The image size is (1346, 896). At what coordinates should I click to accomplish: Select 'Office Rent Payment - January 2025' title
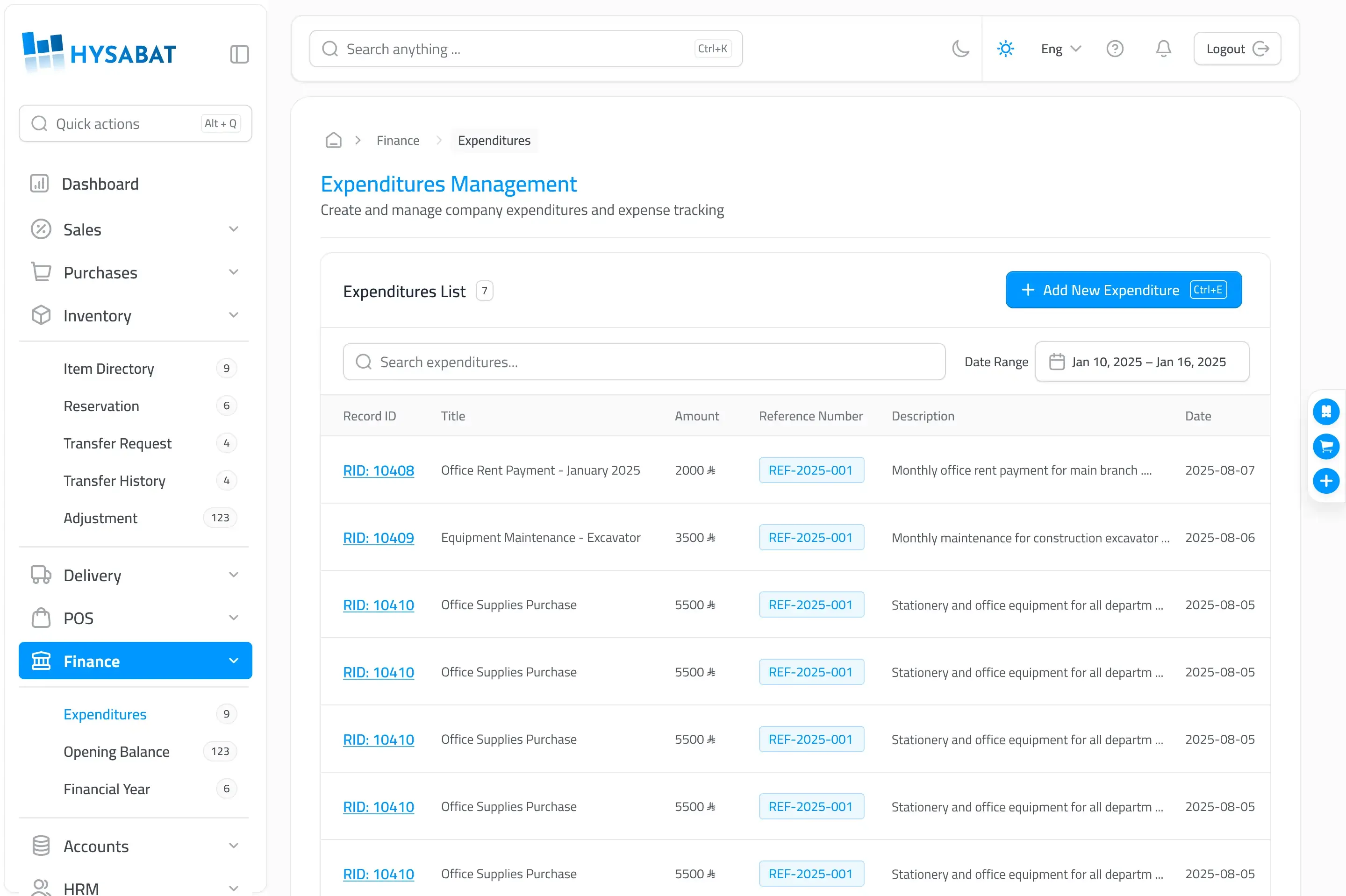point(540,470)
